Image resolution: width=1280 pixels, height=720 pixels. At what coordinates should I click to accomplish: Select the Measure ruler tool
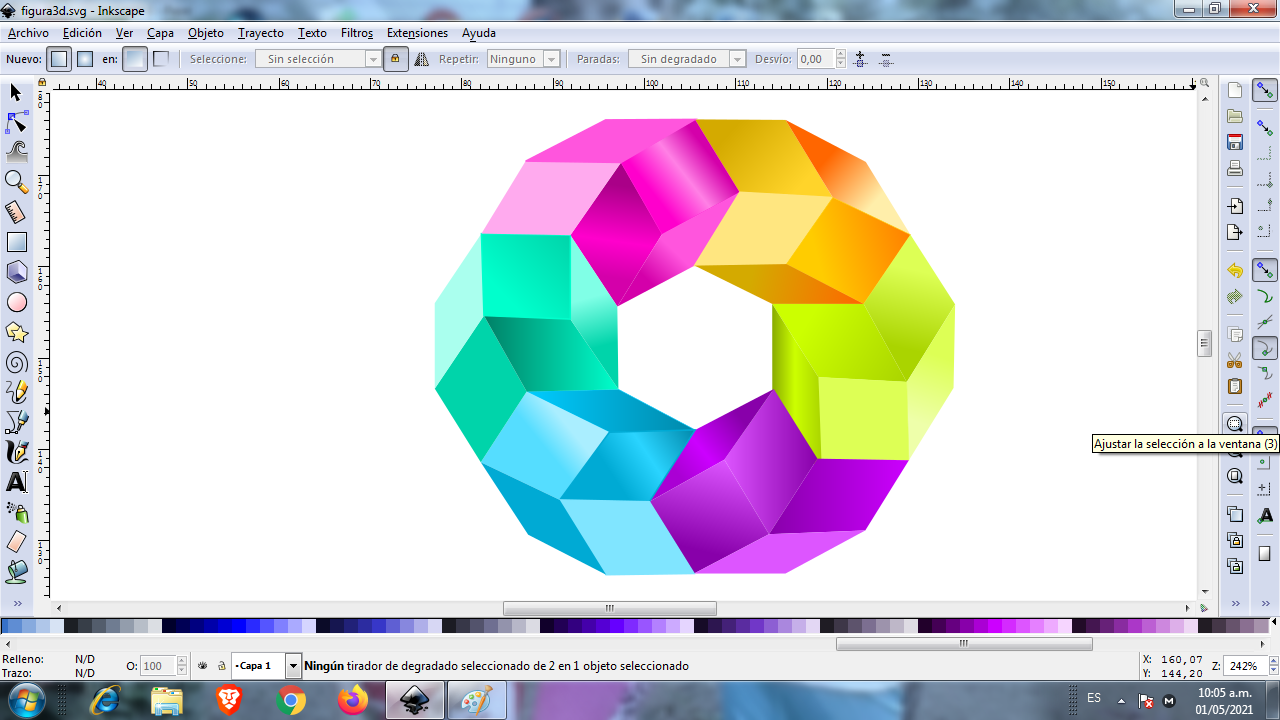click(16, 212)
